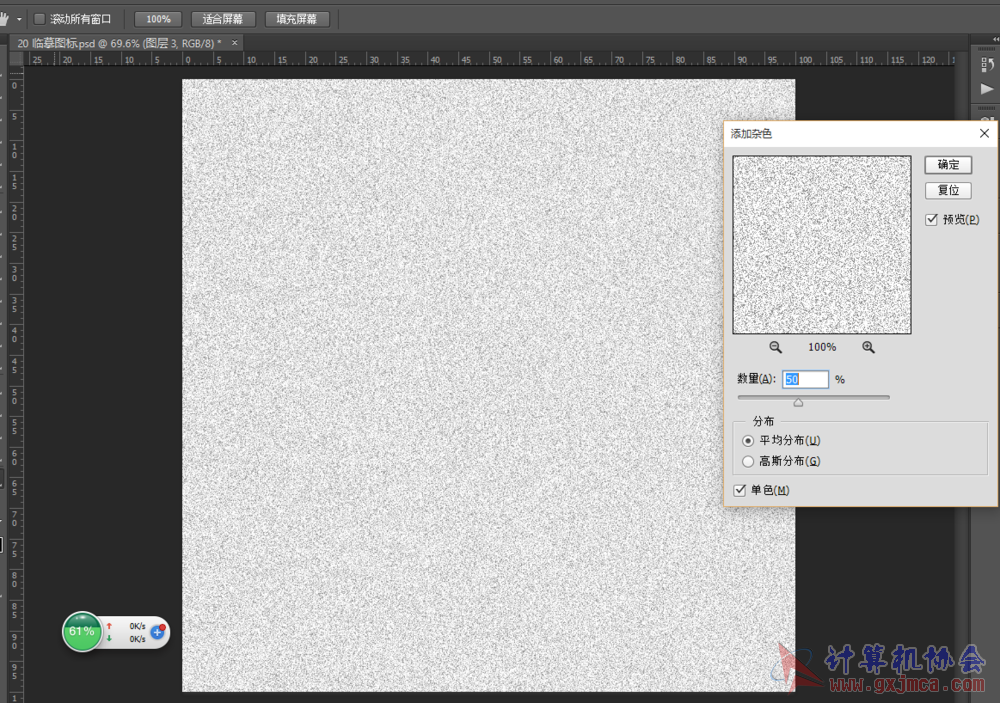Viewport: 1000px width, 703px height.
Task: Click the 适合屏幕 button
Action: tap(223, 19)
